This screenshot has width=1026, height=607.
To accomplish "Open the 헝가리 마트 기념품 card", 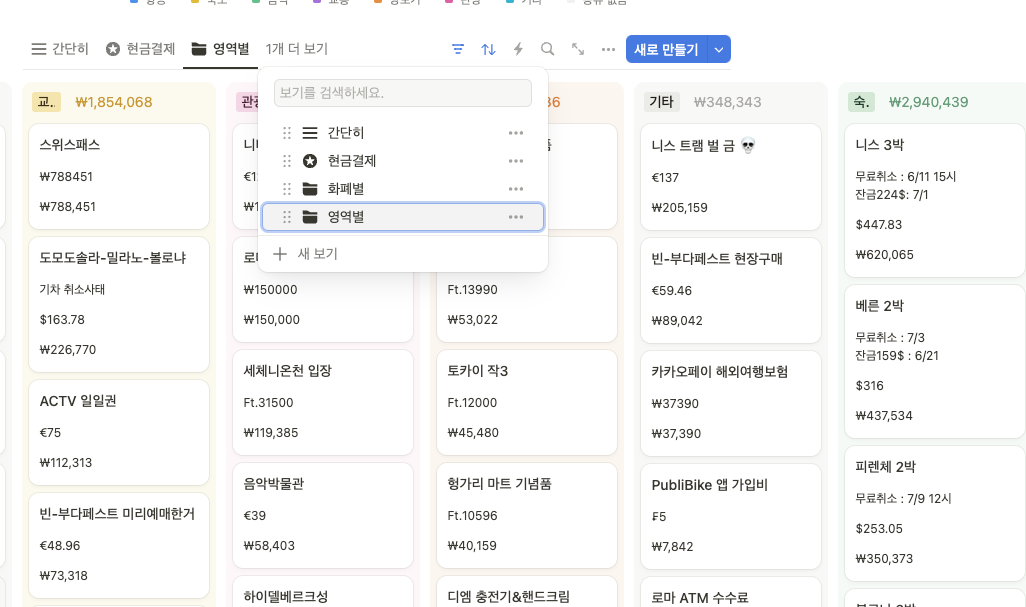I will 527,515.
